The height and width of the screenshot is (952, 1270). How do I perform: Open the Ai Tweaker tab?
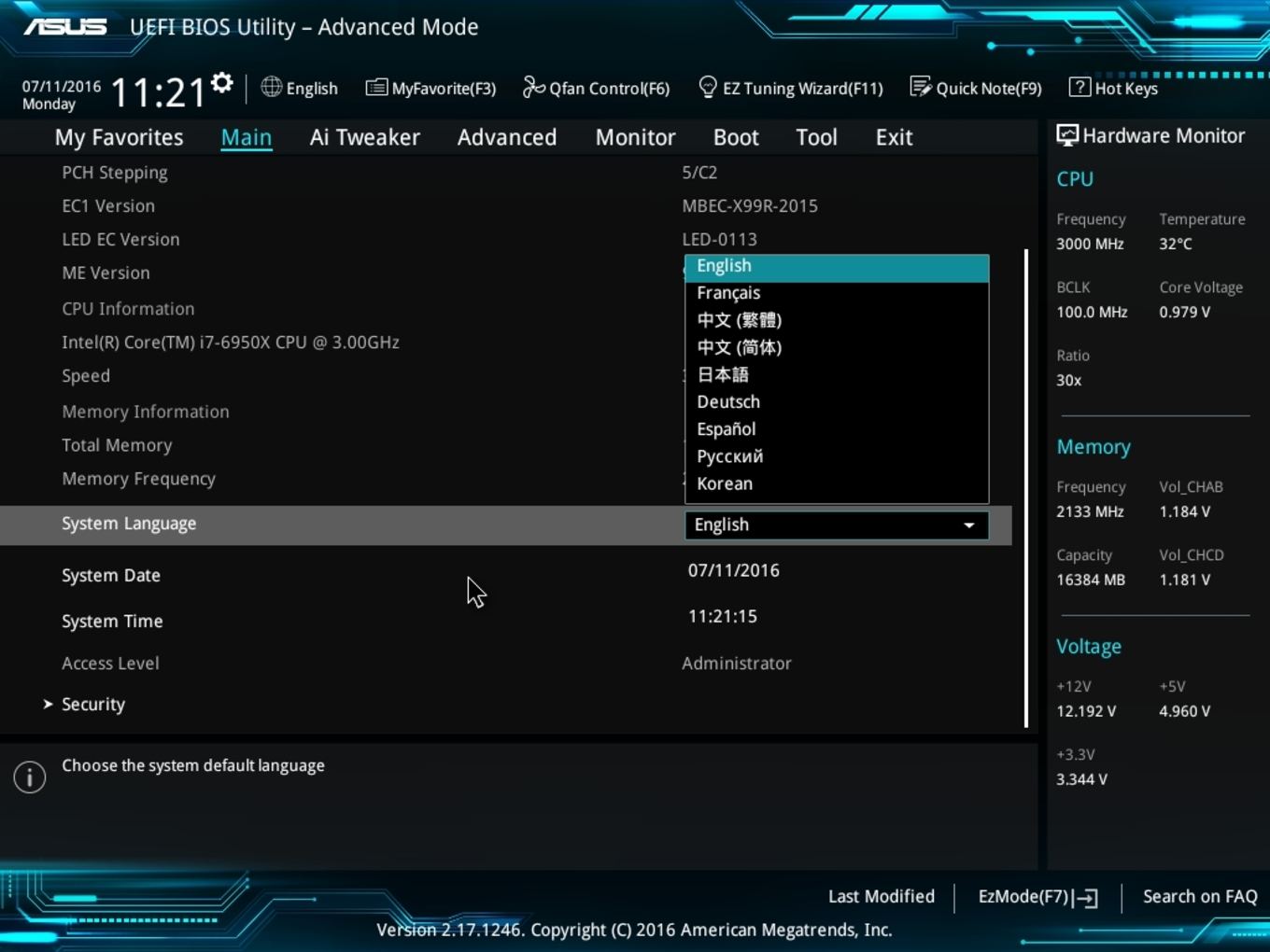point(364,137)
